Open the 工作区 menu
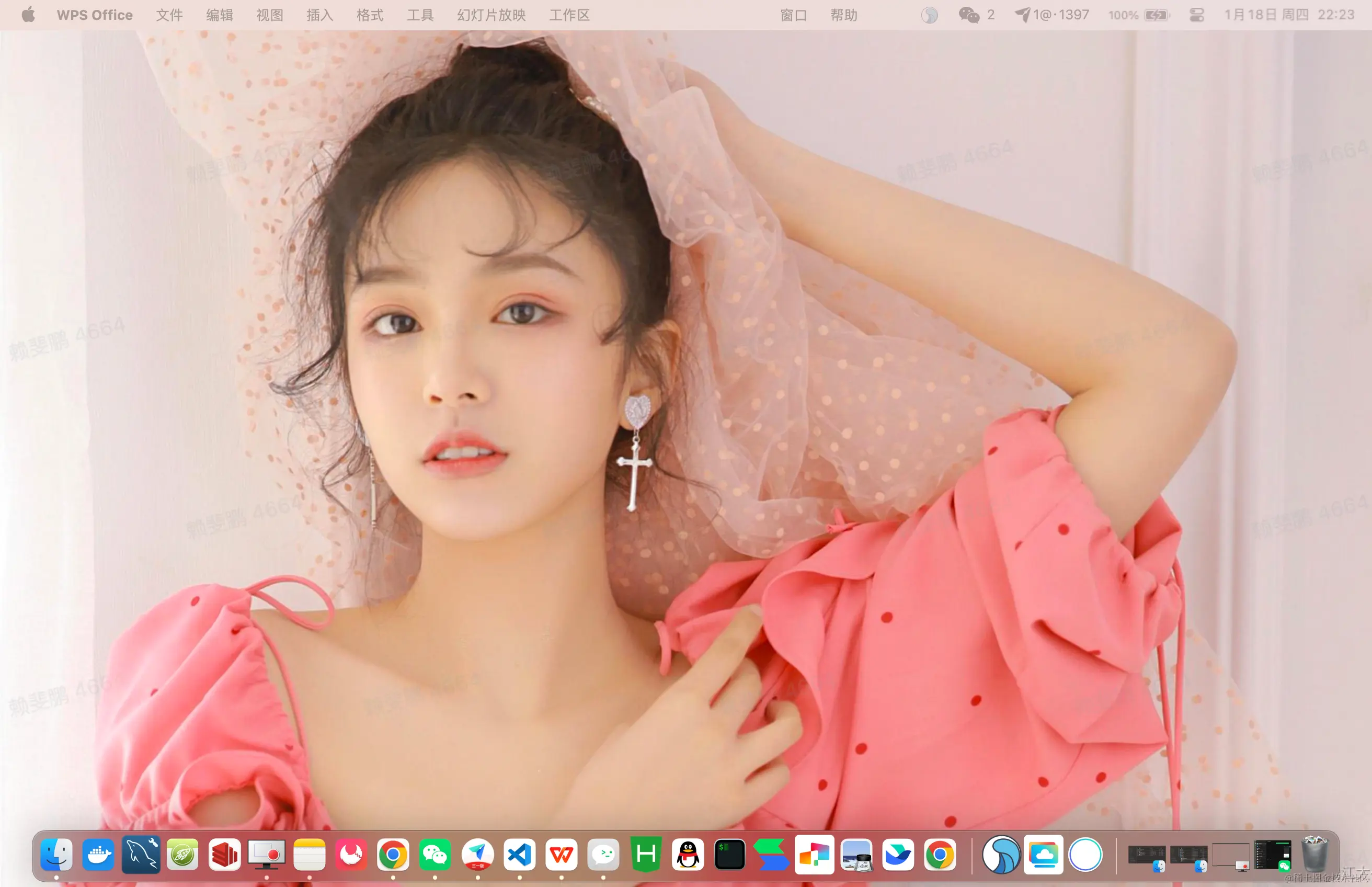 coord(569,15)
